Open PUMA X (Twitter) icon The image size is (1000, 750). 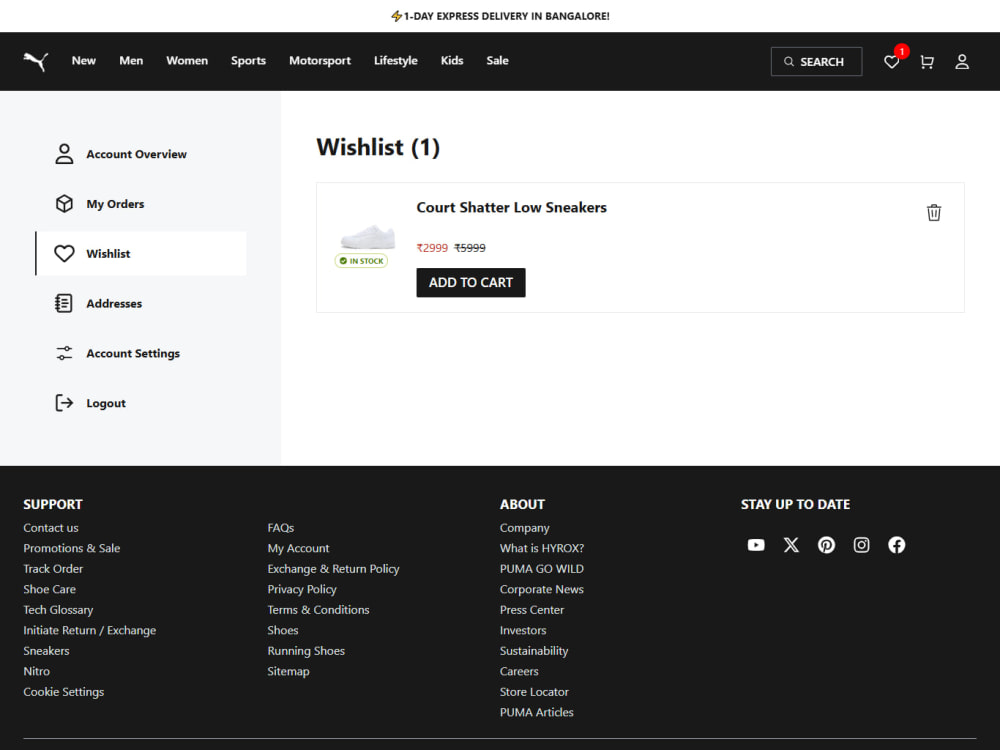click(791, 545)
